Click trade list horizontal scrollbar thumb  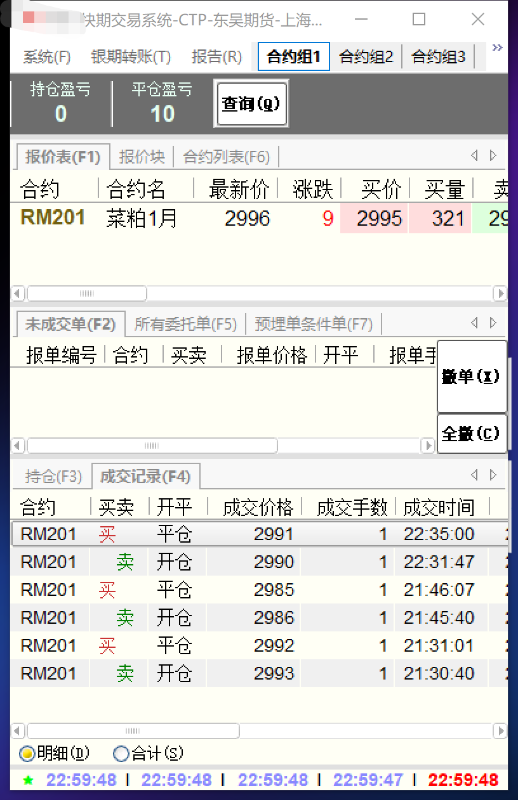click(x=133, y=731)
